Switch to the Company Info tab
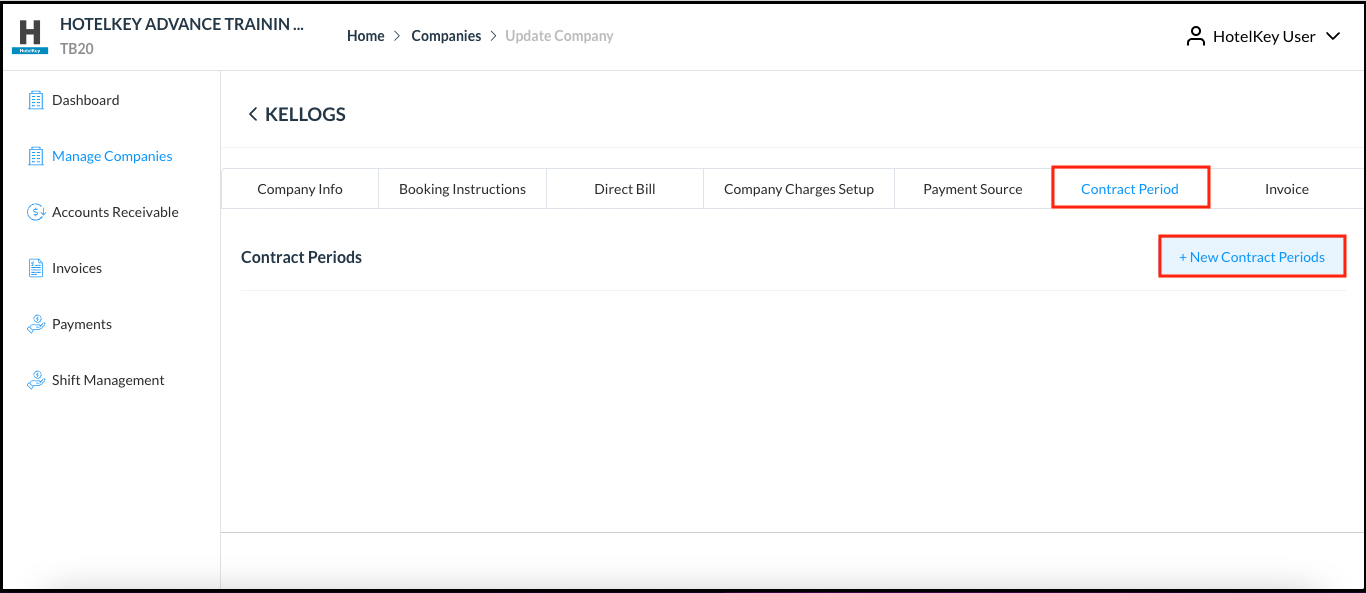 [x=299, y=188]
